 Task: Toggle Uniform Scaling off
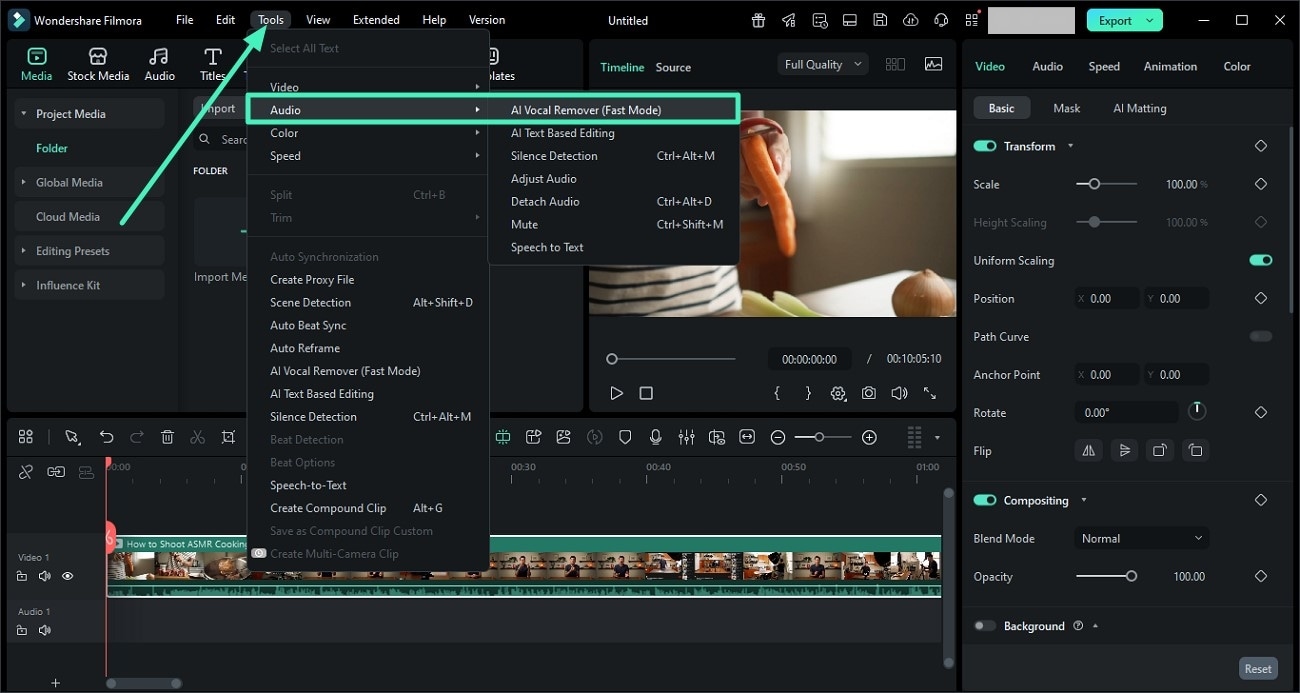(1260, 260)
